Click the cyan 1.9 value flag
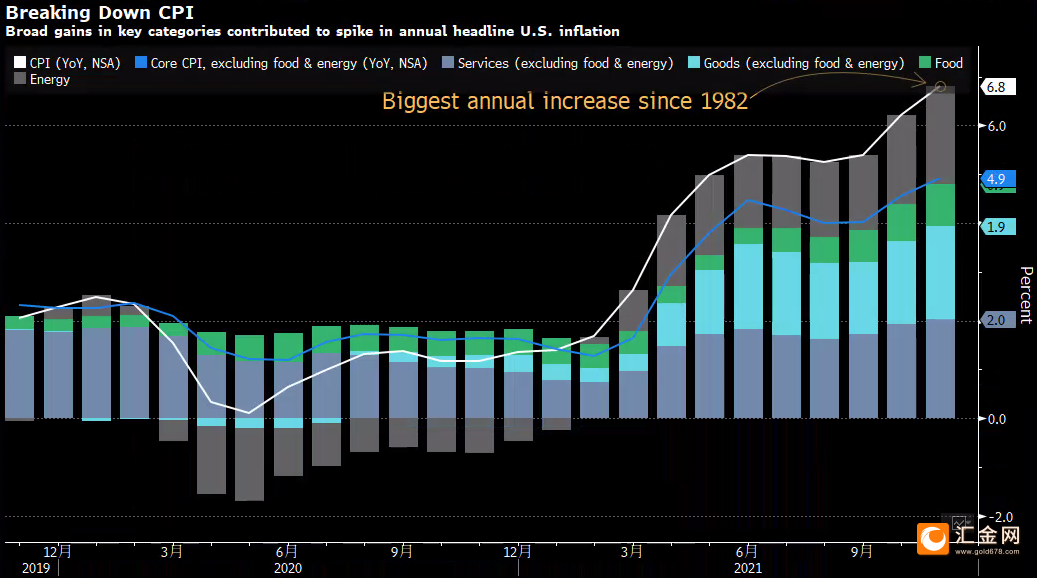Screen dimensions: 1037x578 pyautogui.click(x=997, y=227)
